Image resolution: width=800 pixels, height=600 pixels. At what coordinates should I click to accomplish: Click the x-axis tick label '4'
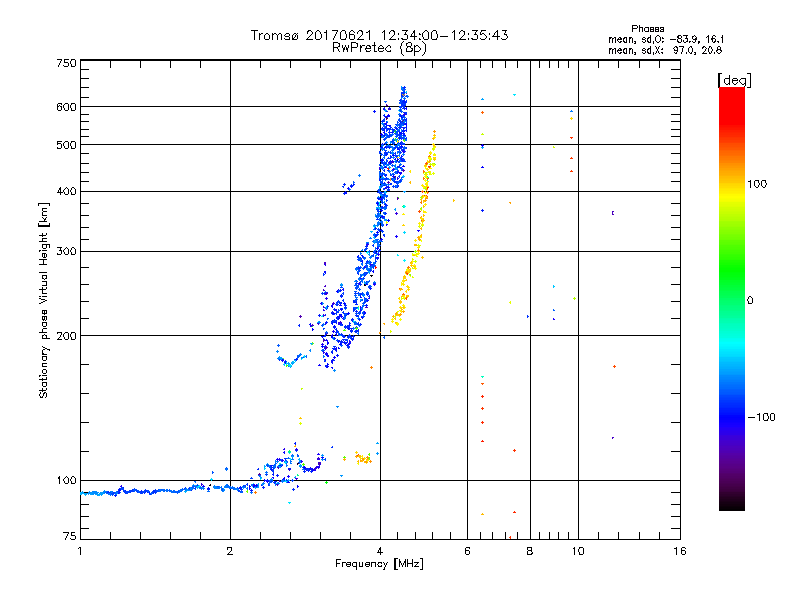pyautogui.click(x=380, y=551)
